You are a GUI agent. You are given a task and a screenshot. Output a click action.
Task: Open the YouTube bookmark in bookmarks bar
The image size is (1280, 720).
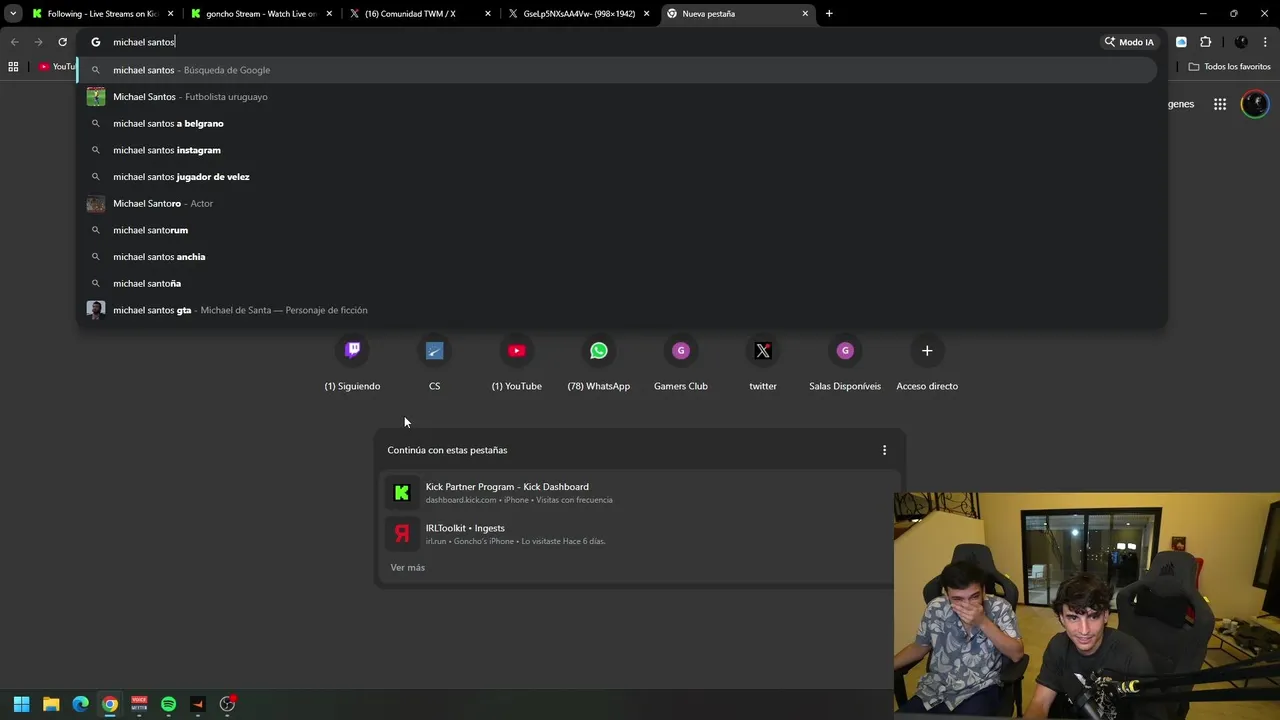pos(57,67)
